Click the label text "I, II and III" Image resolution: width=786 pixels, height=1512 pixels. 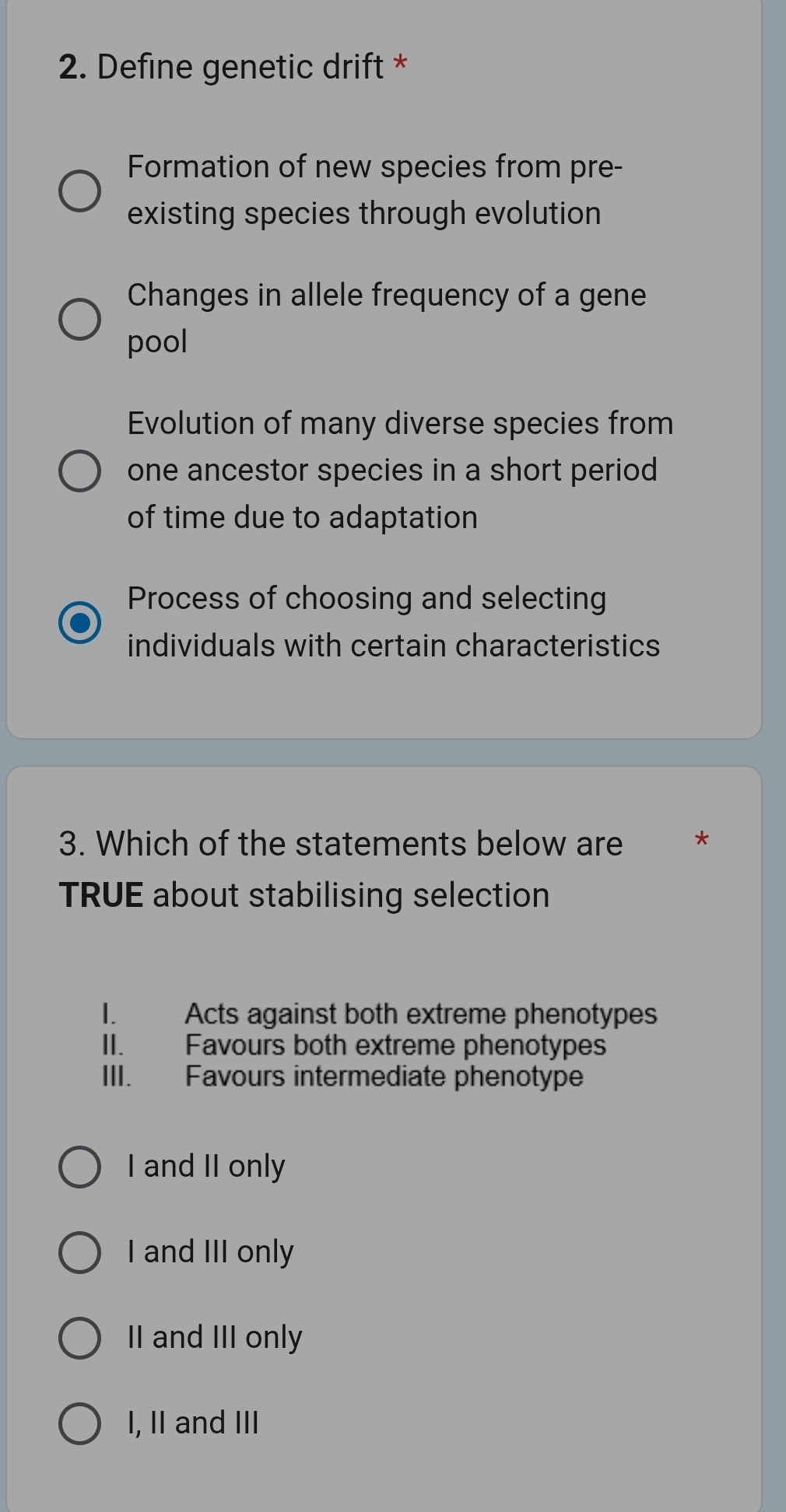point(191,1422)
